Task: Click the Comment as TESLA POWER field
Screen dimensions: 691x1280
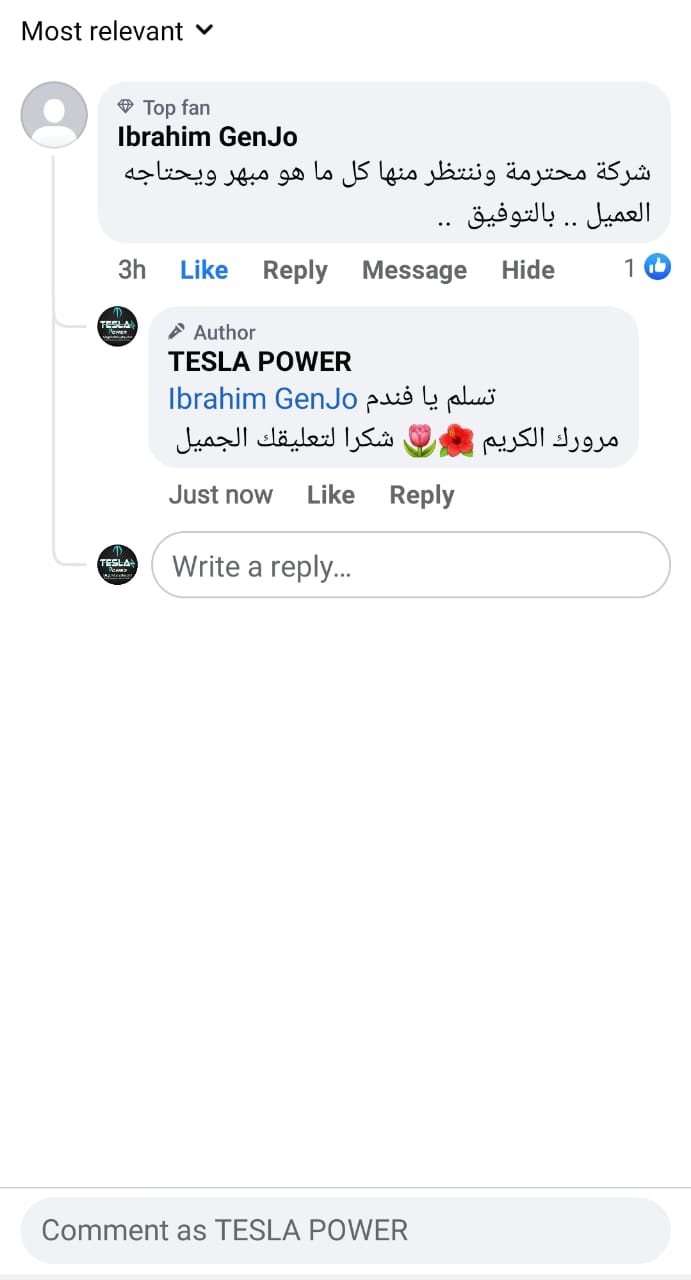Action: (x=345, y=1230)
